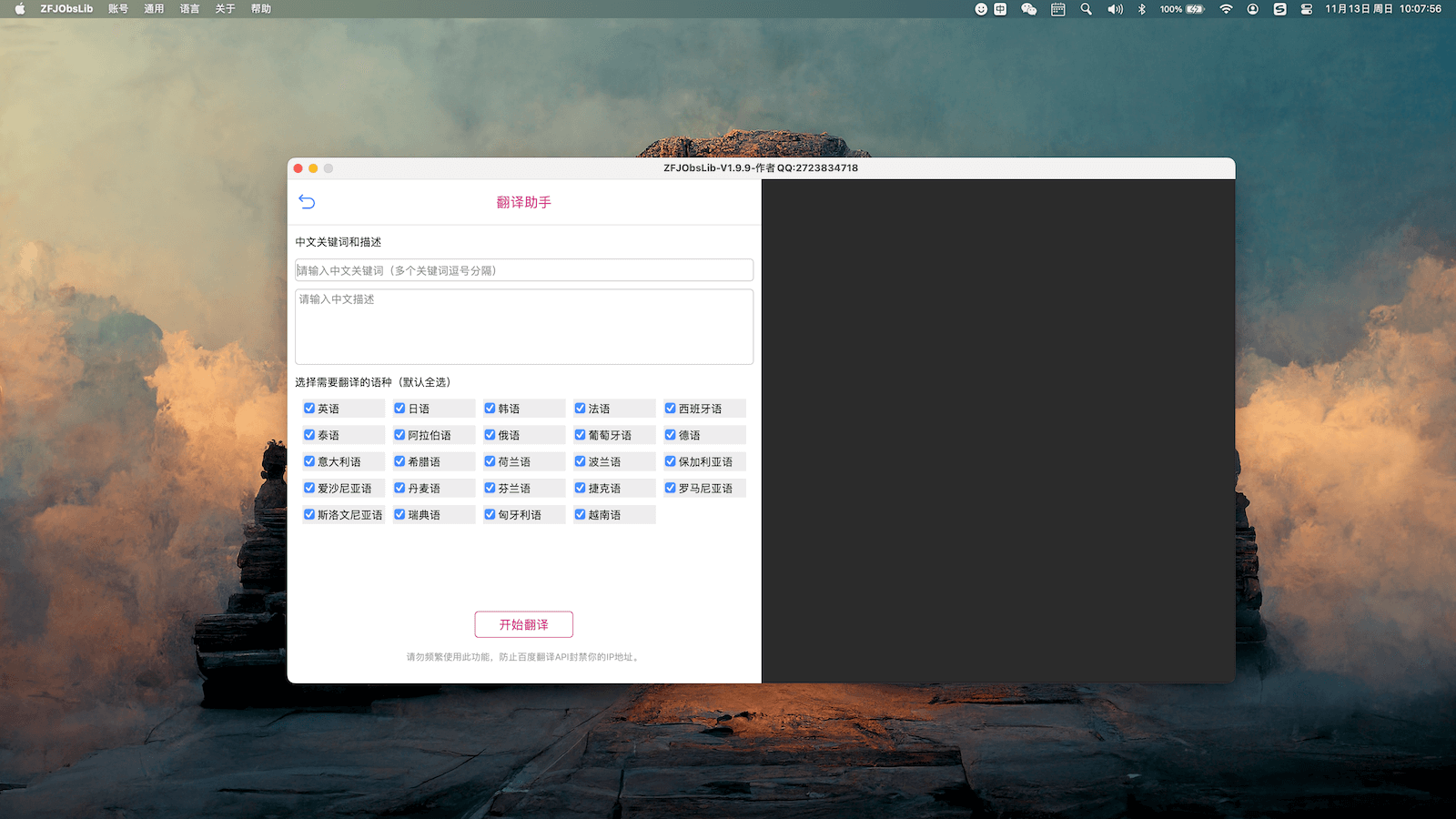Click the 请输入中文描述 text area
Screen dimensions: 1456x819
coord(524,327)
